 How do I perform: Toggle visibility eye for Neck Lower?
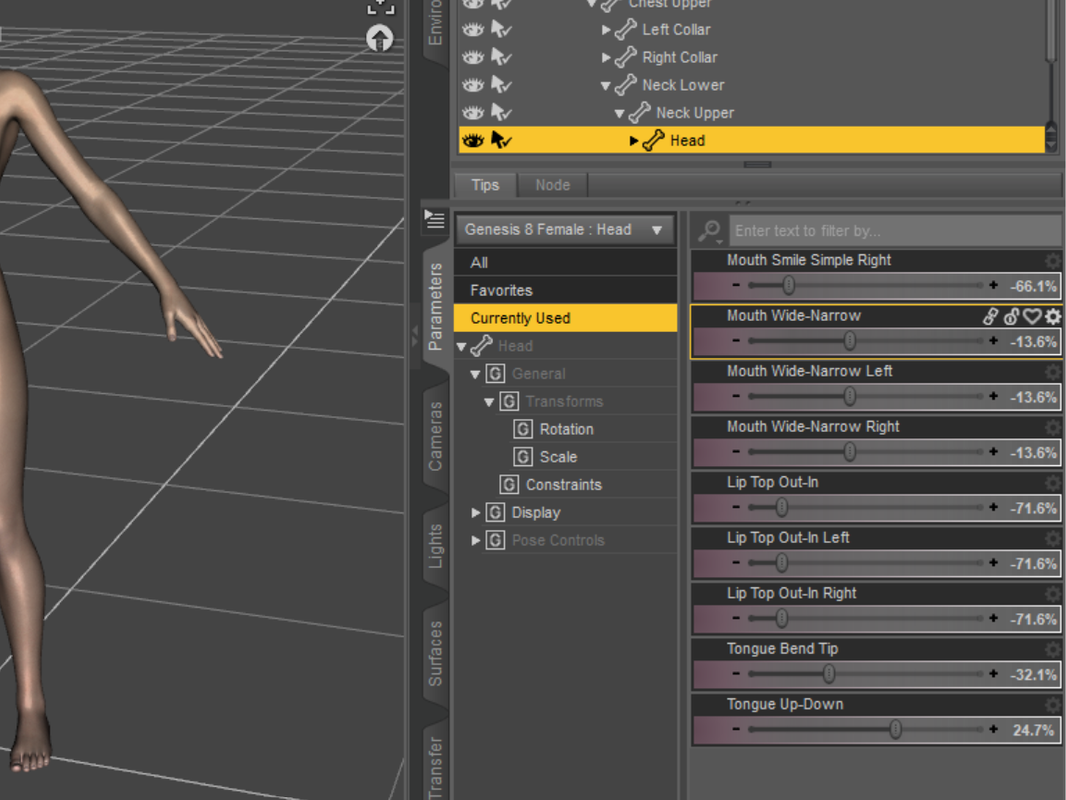click(x=473, y=85)
